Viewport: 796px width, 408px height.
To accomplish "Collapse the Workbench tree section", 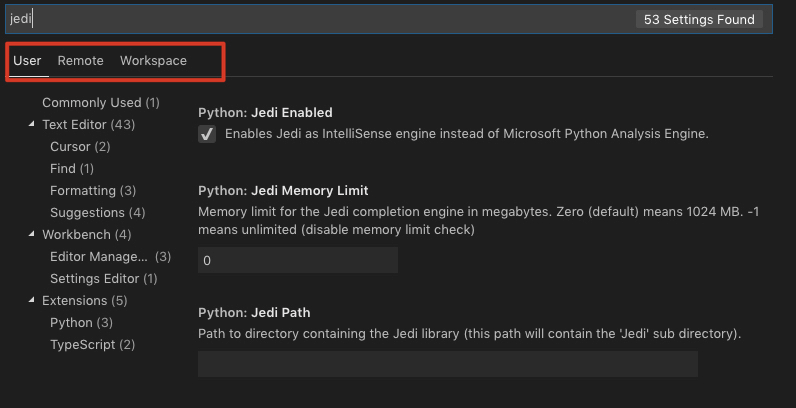I will click(32, 235).
